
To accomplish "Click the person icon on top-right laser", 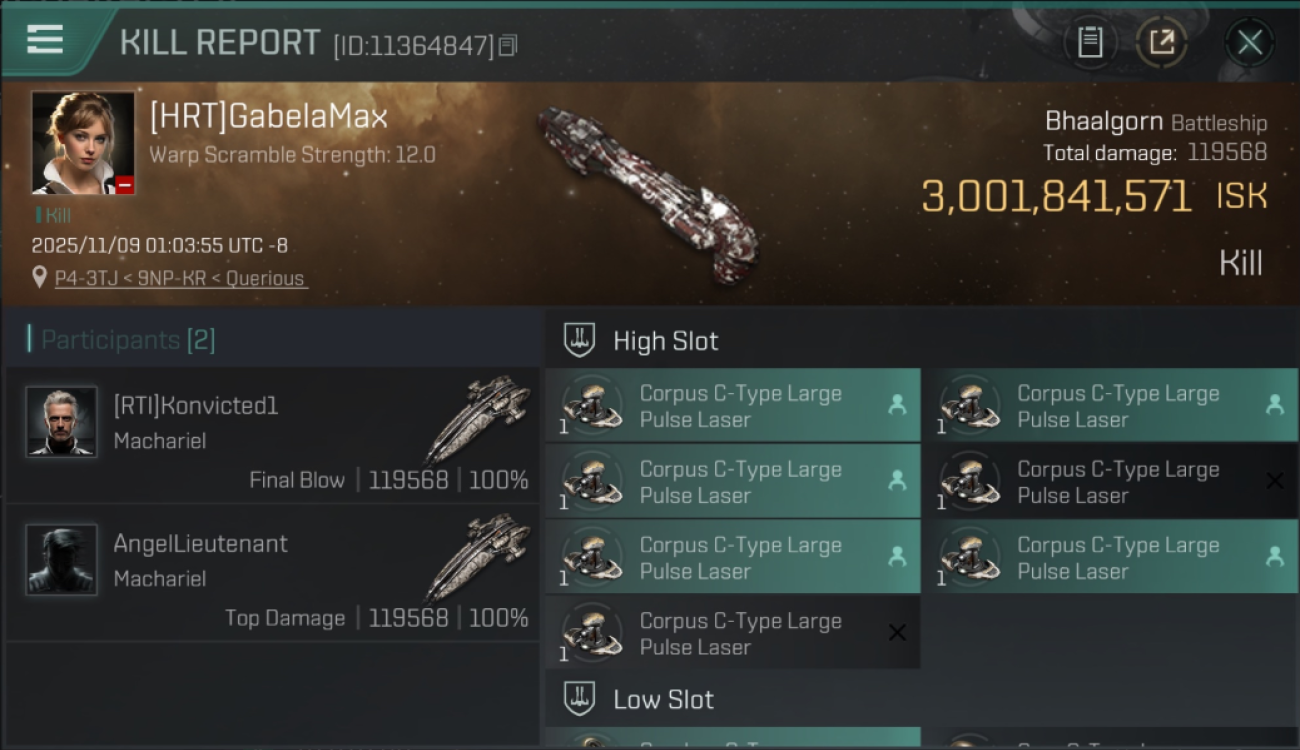I will (x=1274, y=405).
